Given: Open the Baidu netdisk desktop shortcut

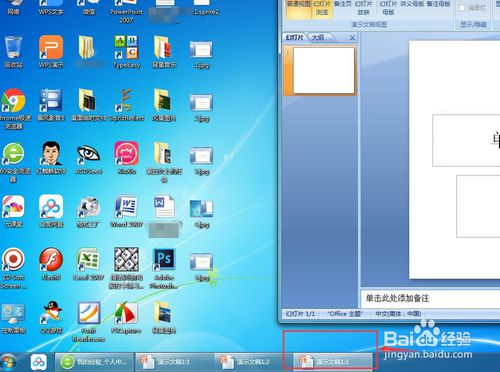Looking at the screenshot, I should [51, 211].
